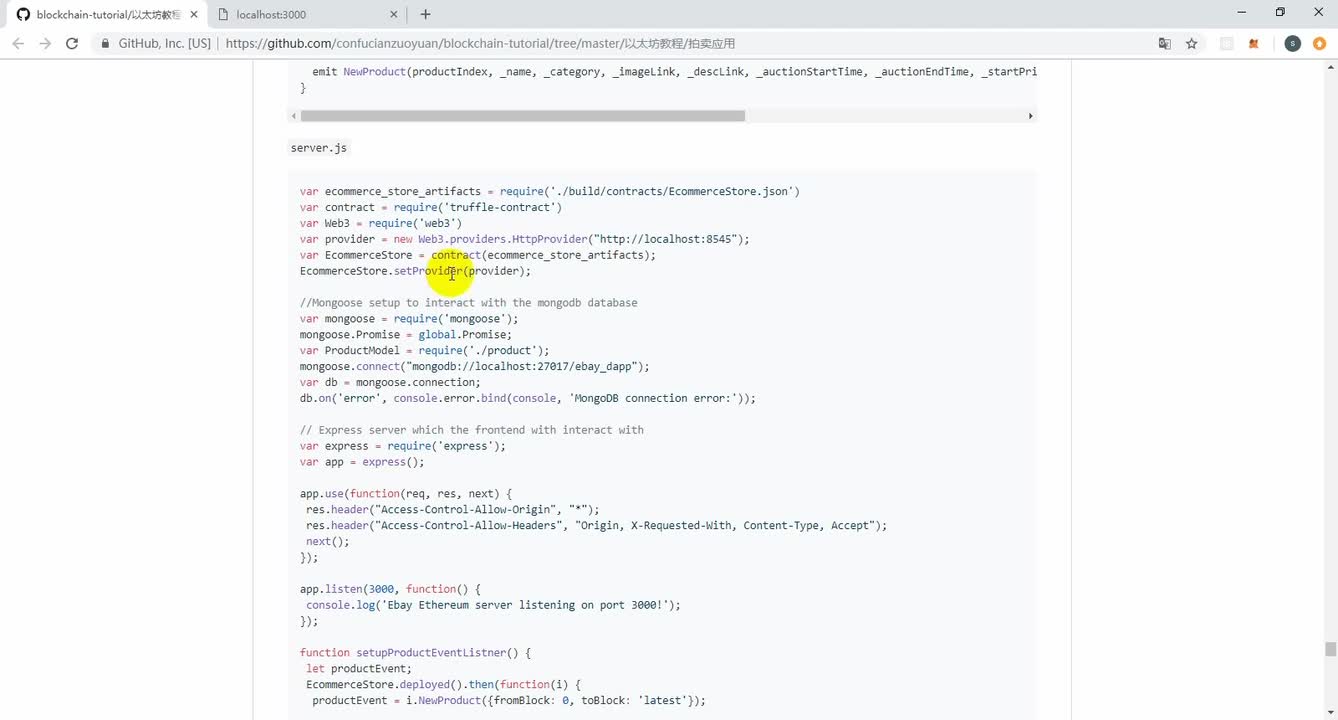Click the code block horizontal scrollbar thumb
The height and width of the screenshot is (720, 1338).
pos(522,116)
